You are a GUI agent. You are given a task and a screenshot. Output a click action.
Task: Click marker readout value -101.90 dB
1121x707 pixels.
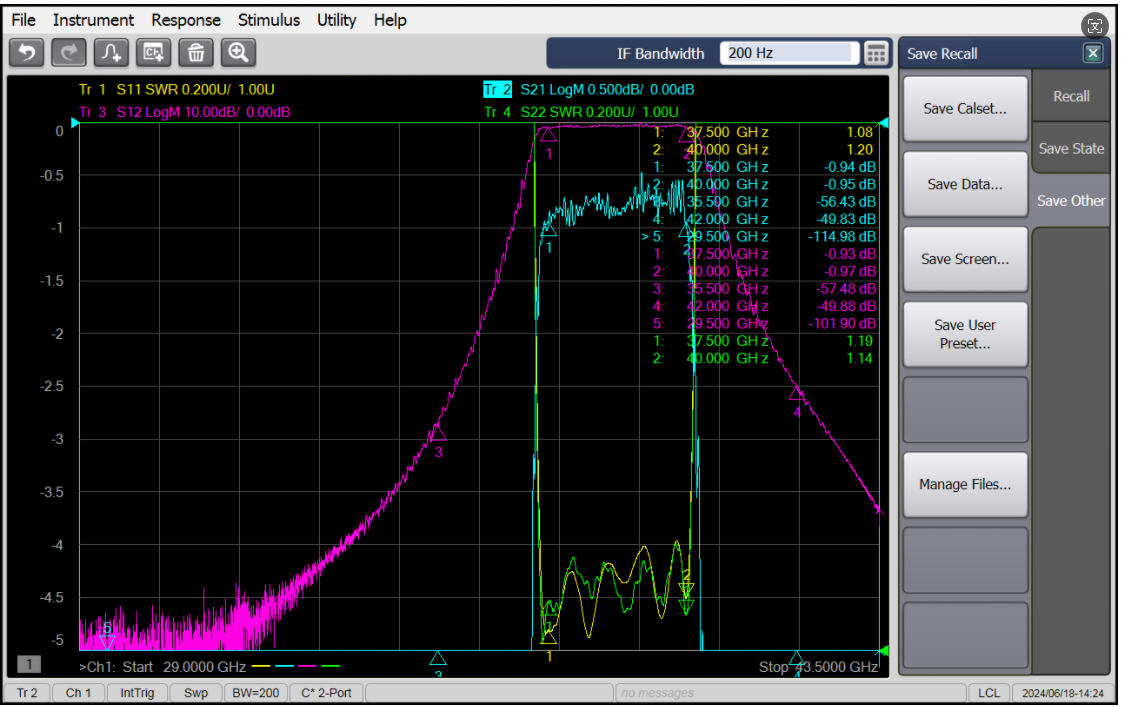841,324
